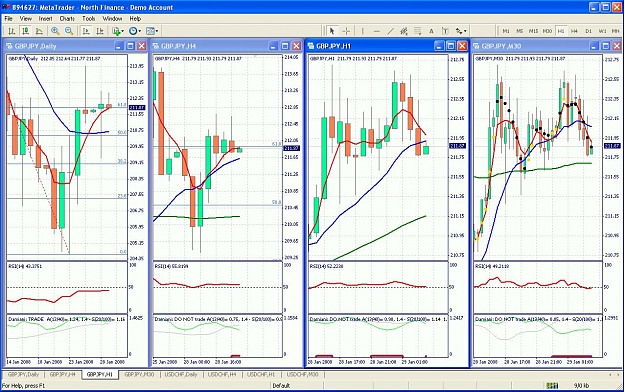Click the GBPJPY,M30 window title icon

click(476, 46)
